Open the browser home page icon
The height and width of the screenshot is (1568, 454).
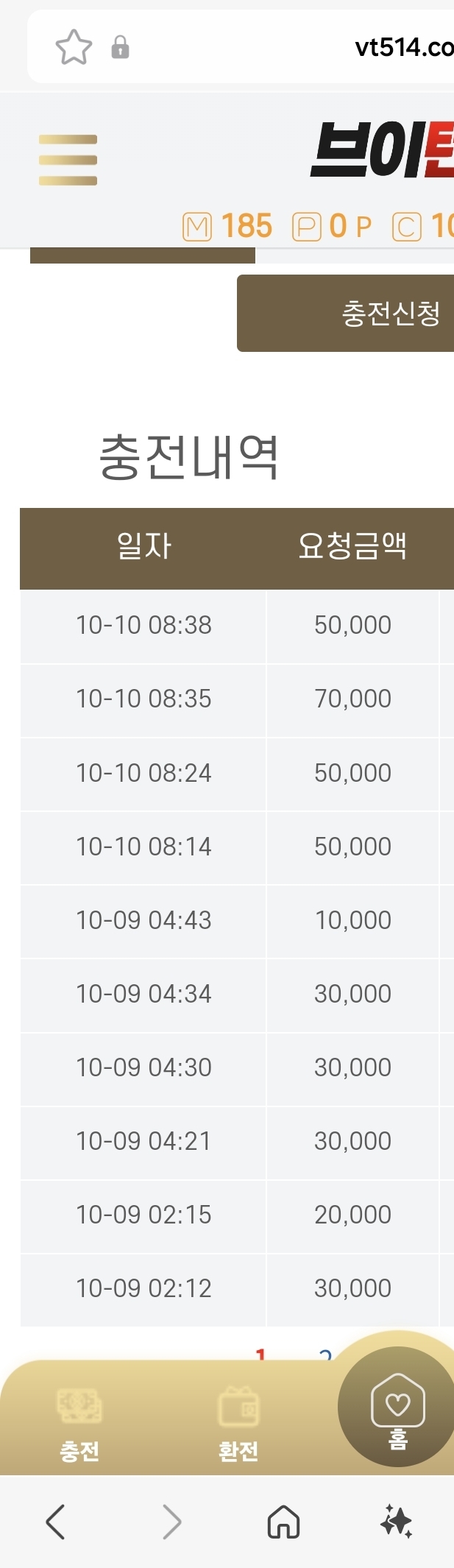click(283, 1522)
